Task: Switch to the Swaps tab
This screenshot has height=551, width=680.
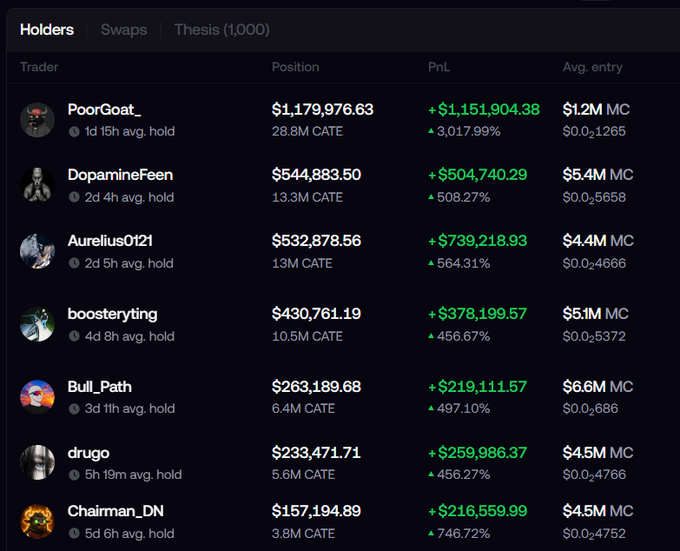Action: 124,30
